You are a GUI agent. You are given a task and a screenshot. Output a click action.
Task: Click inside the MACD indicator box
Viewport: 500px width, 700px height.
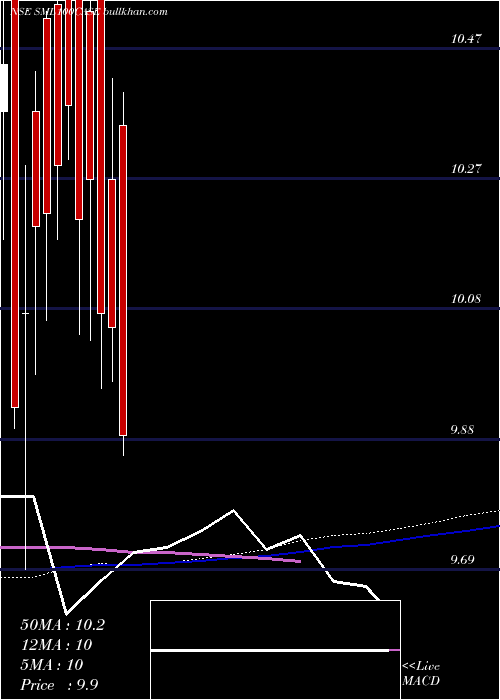(x=275, y=650)
